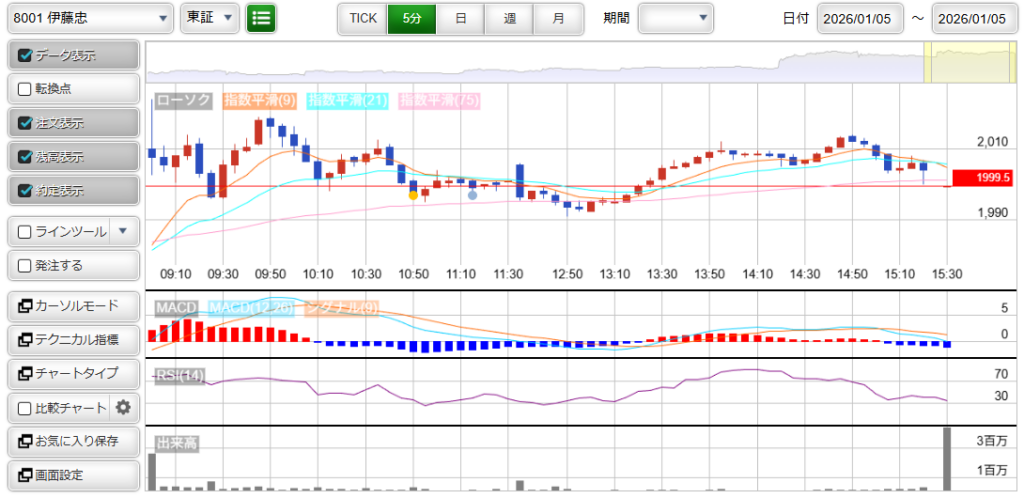Viewport: 1024px width, 498px height.
Task: Open the 期間 period dropdown
Action: click(675, 18)
